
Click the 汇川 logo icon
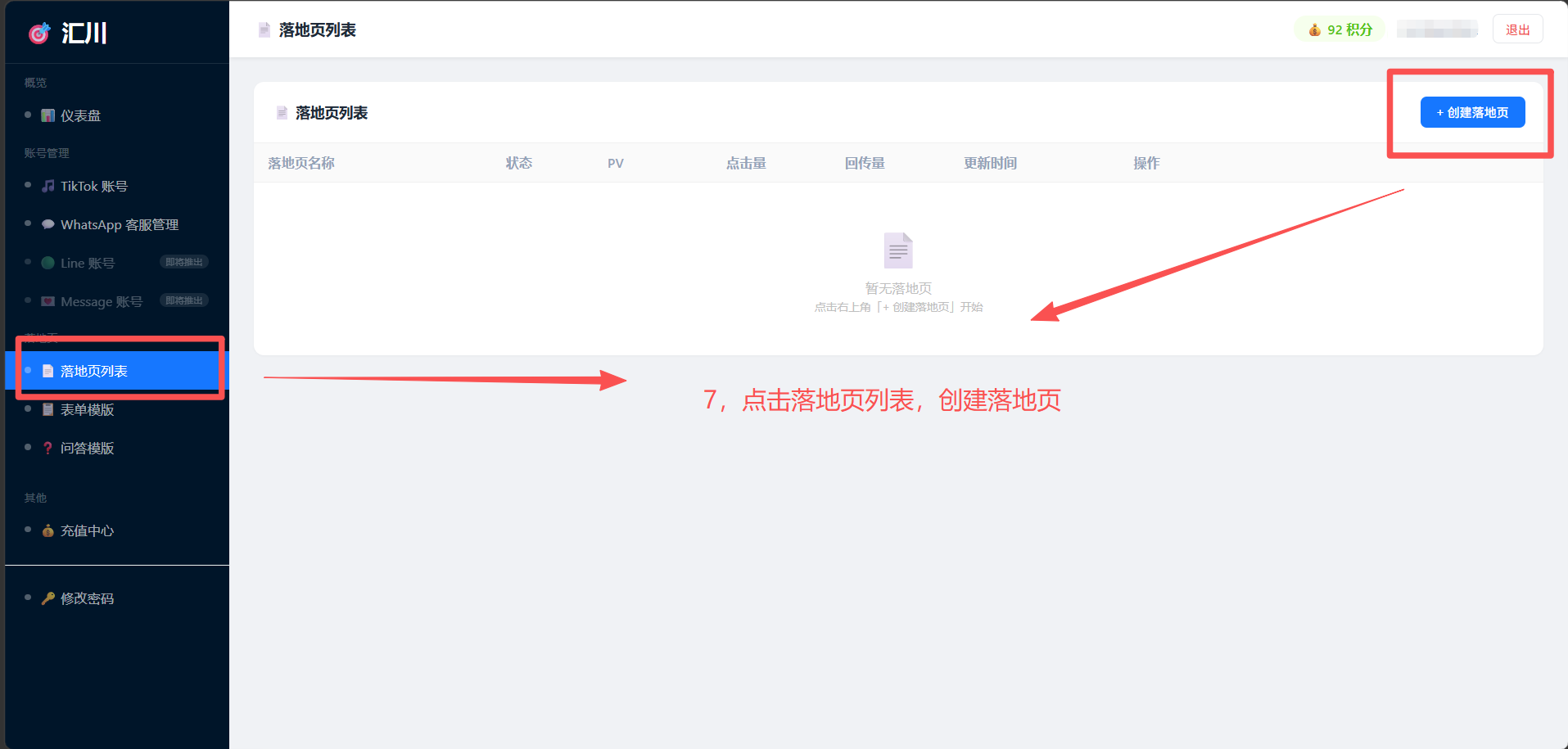[x=39, y=33]
